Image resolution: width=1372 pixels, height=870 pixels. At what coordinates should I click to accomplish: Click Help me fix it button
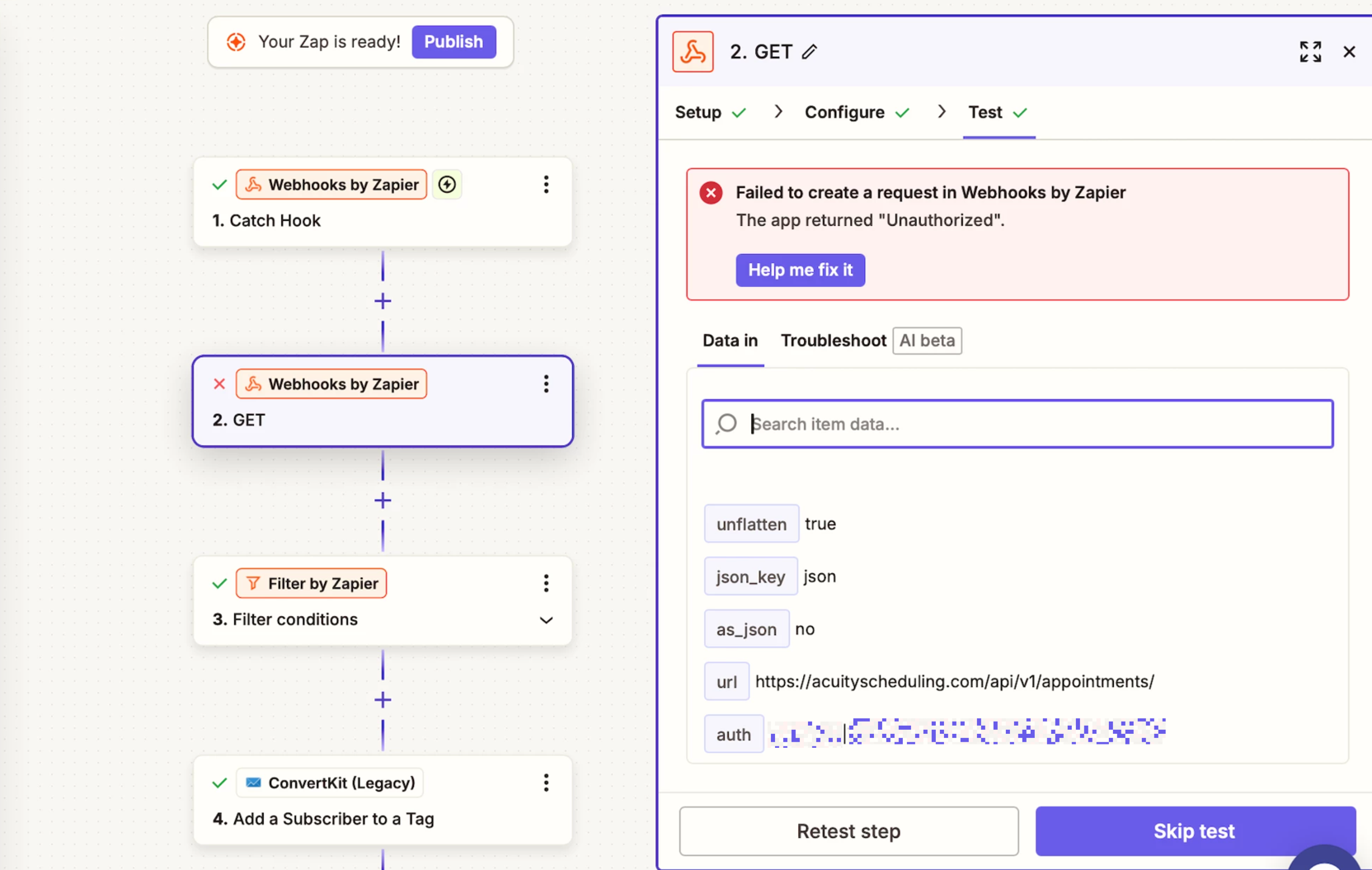point(800,270)
